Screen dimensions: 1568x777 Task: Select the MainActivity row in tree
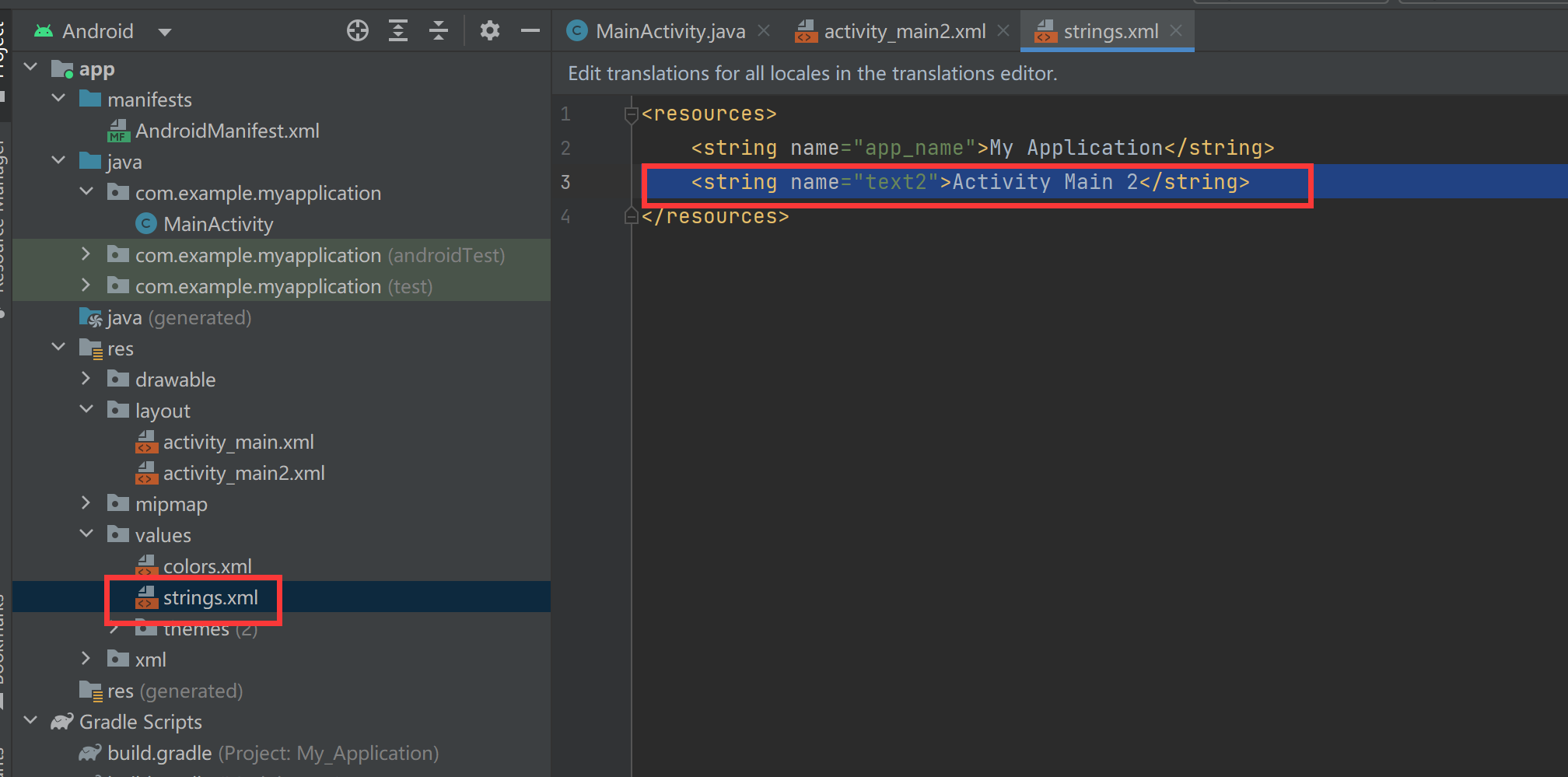point(282,224)
